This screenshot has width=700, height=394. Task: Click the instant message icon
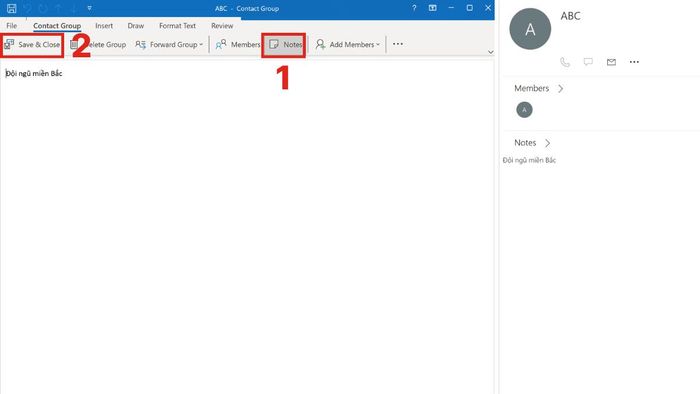[x=588, y=62]
